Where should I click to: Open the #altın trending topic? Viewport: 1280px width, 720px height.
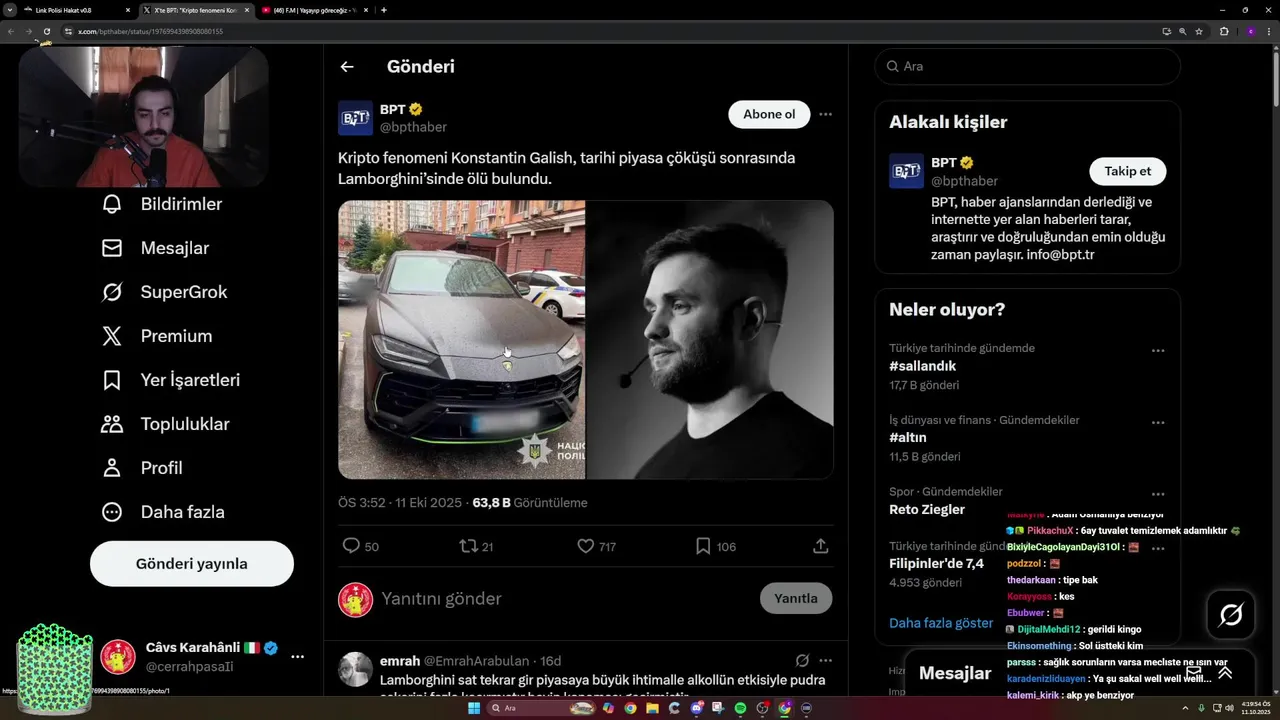coord(908,438)
